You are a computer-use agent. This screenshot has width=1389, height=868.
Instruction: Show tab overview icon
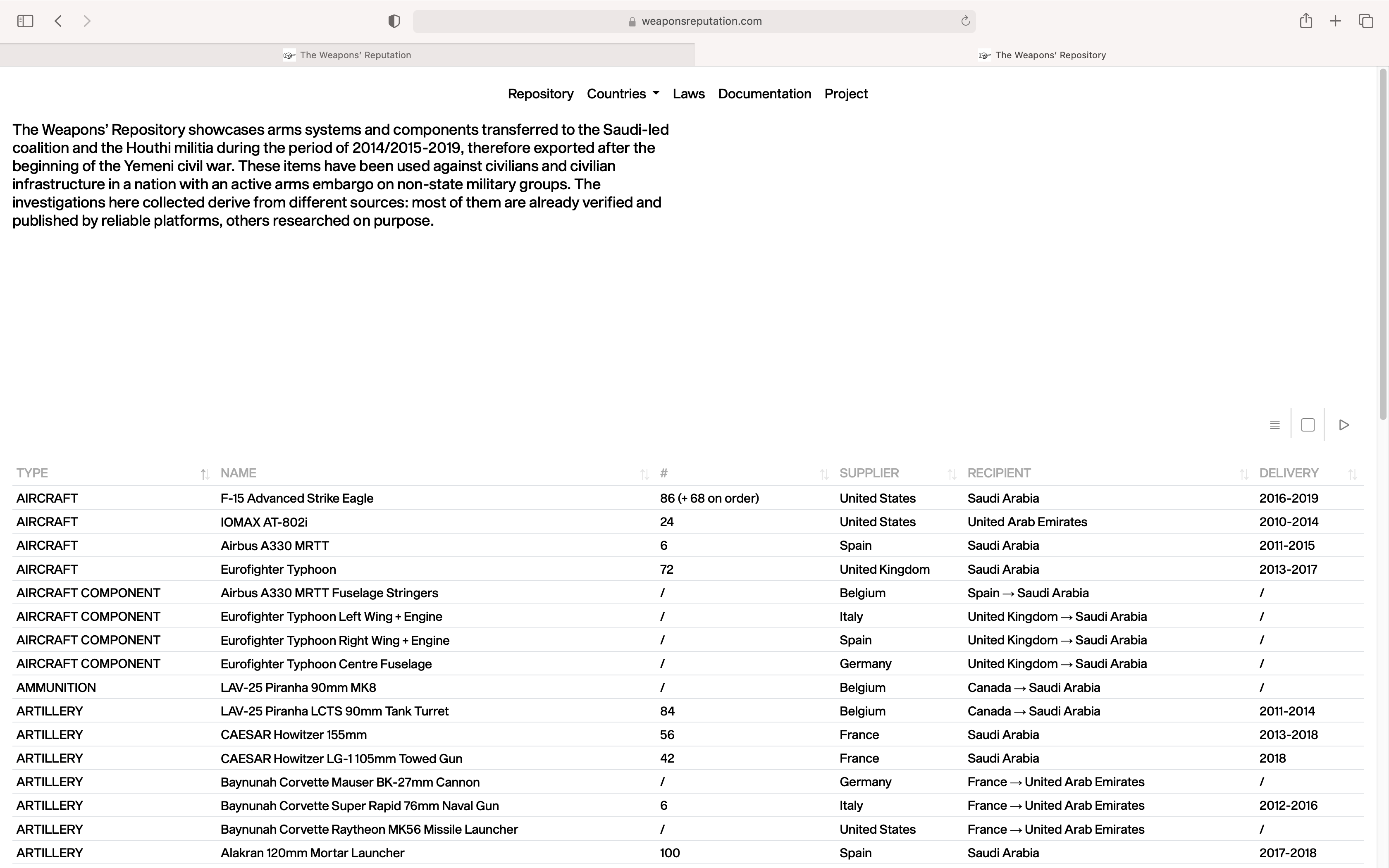(x=1365, y=21)
